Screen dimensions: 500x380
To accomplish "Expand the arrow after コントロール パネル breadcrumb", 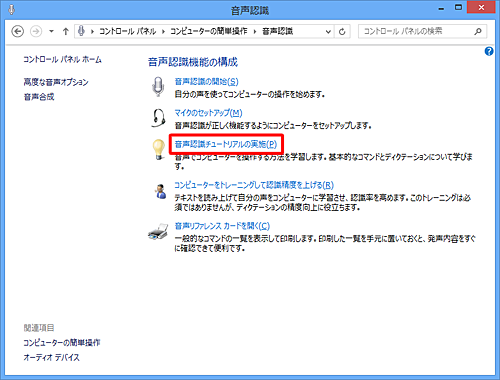I will tap(163, 31).
